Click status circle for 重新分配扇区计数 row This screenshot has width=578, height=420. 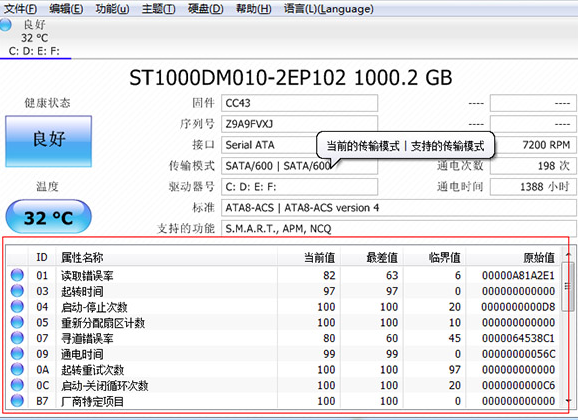pyautogui.click(x=17, y=322)
